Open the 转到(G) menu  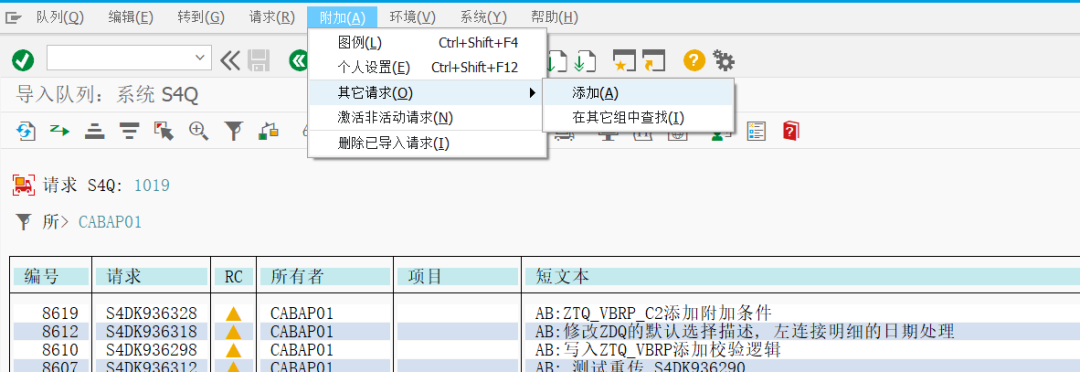[201, 17]
